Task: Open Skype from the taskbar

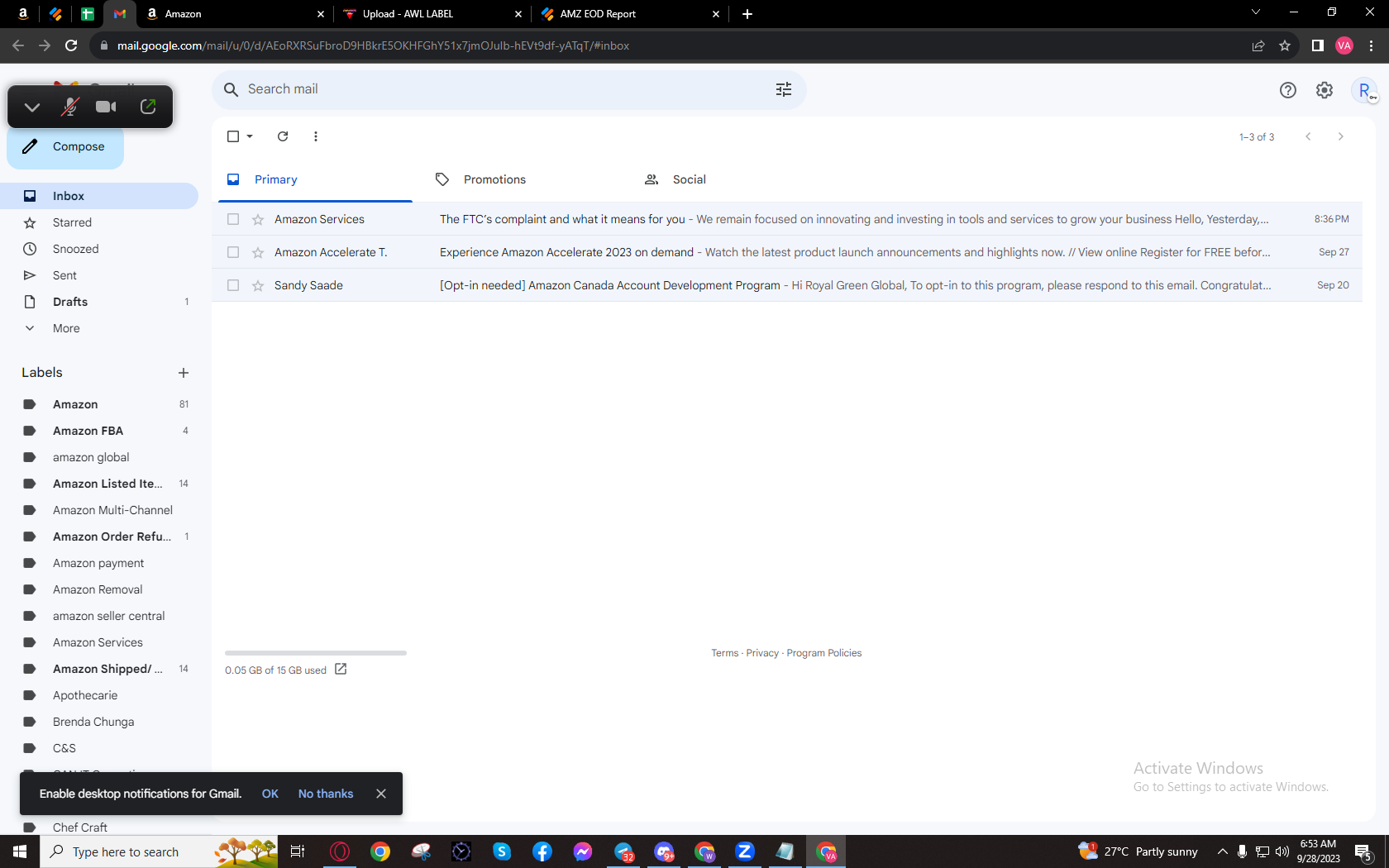Action: click(x=502, y=851)
